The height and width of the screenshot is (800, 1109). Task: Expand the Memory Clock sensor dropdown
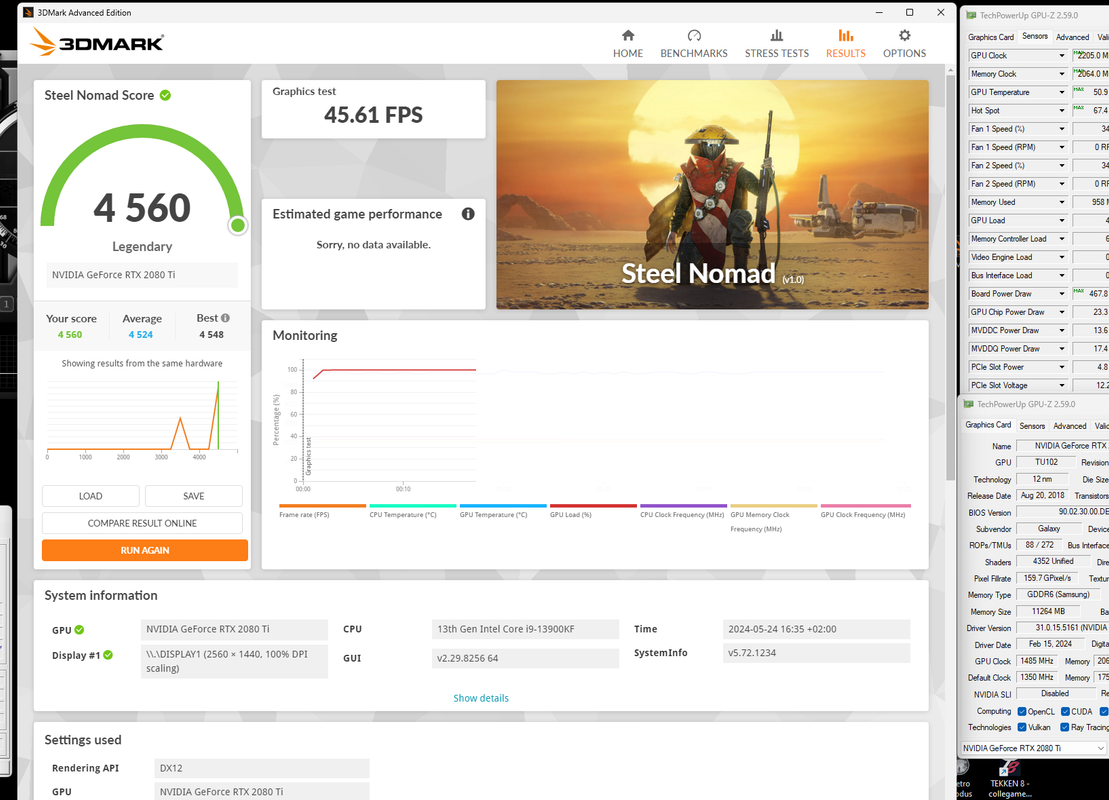click(x=1062, y=74)
